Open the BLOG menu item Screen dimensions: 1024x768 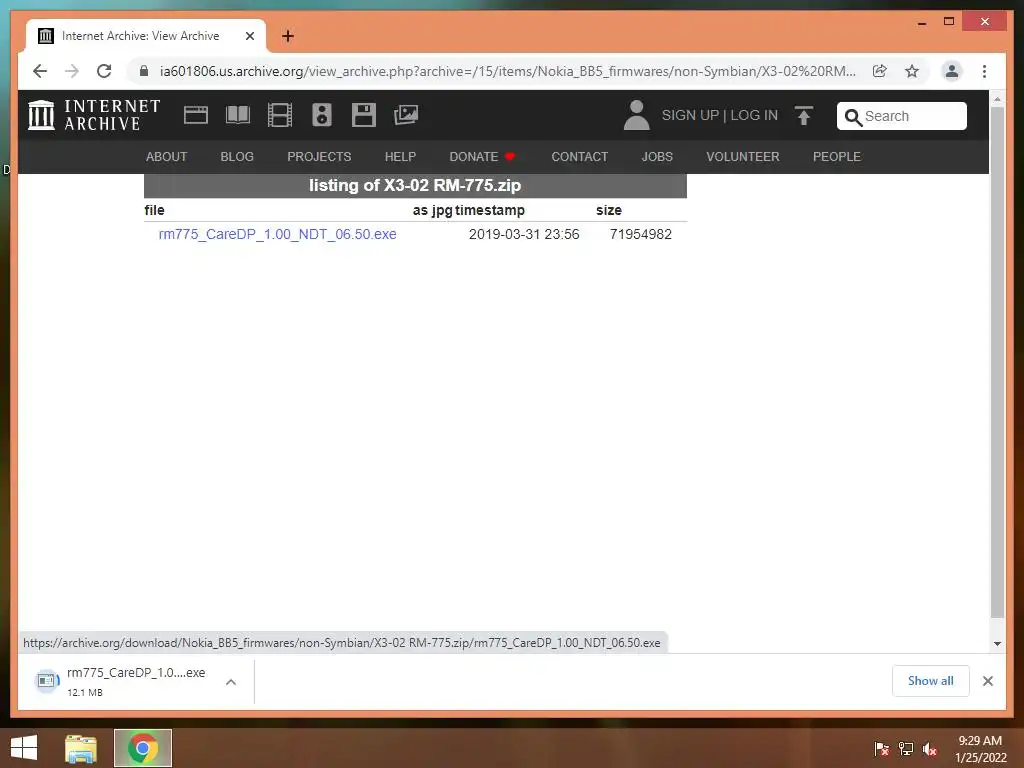click(237, 157)
